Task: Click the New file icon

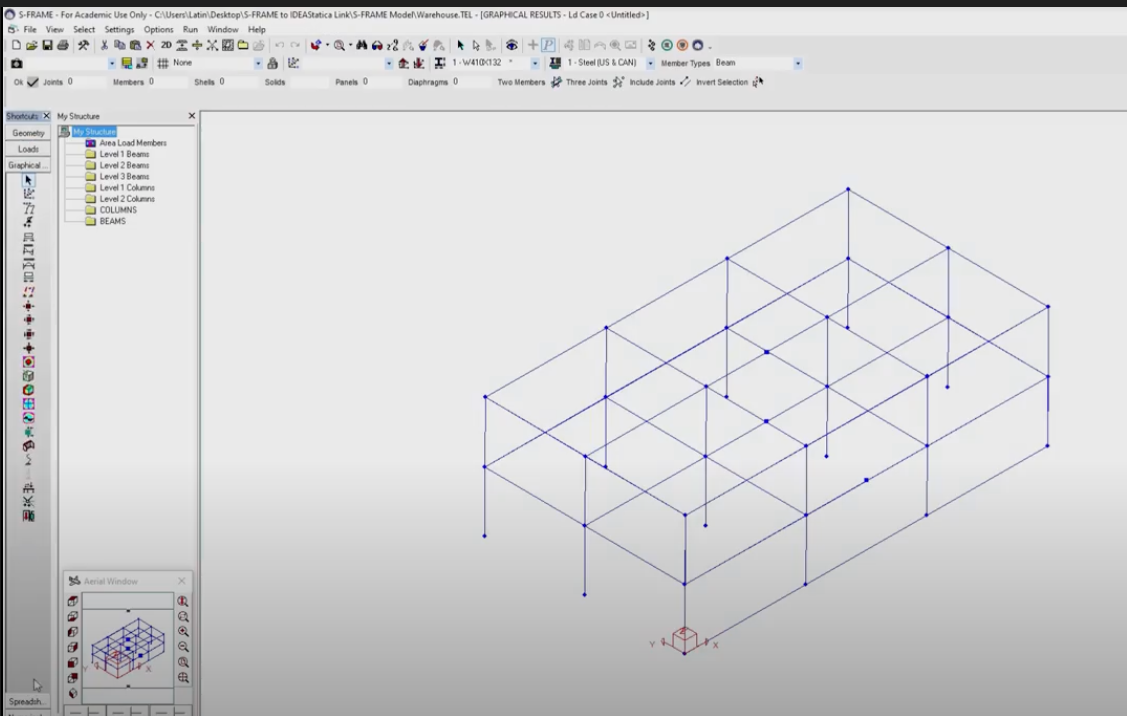Action: coord(16,45)
